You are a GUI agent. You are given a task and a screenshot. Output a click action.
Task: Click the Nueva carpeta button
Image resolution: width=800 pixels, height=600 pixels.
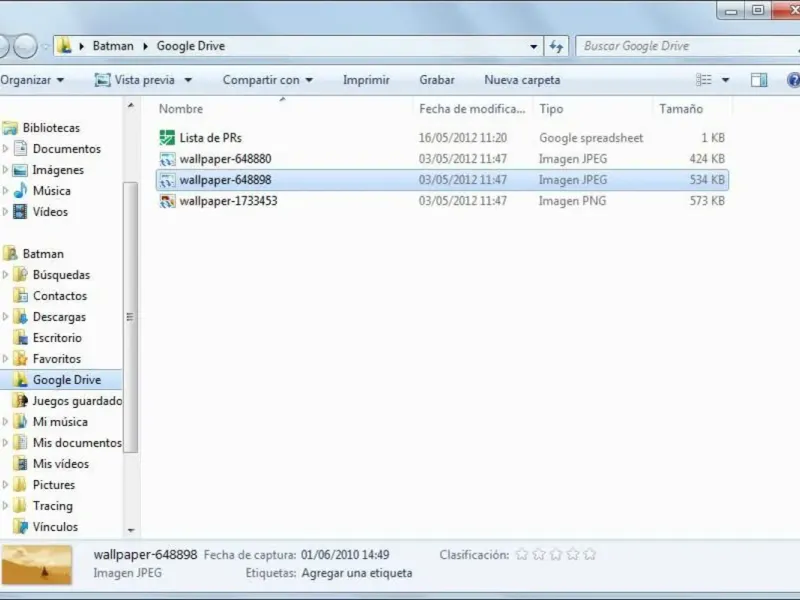pyautogui.click(x=522, y=80)
